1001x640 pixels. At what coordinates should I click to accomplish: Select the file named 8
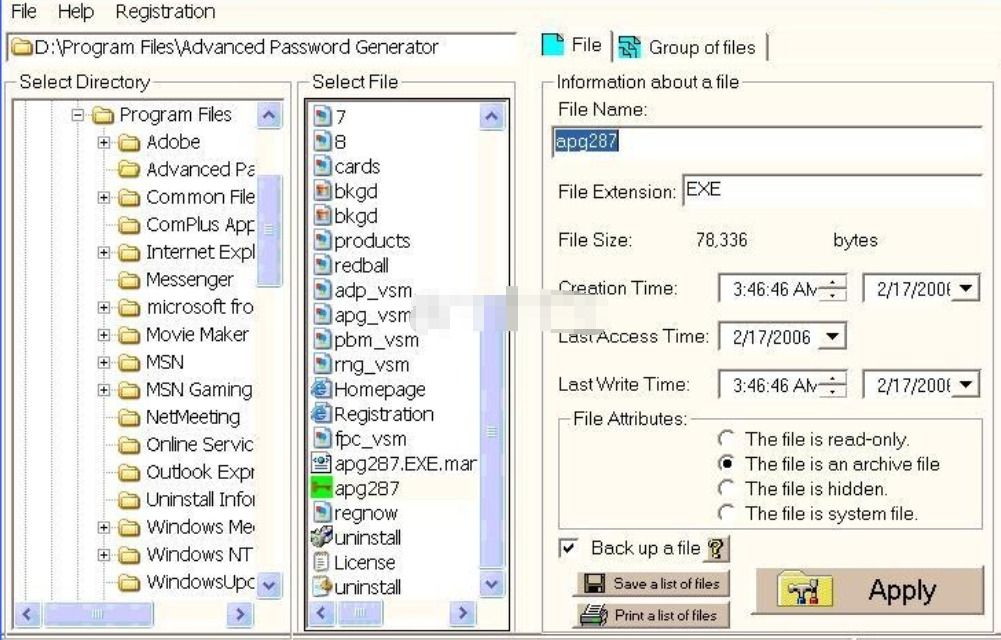click(x=331, y=142)
